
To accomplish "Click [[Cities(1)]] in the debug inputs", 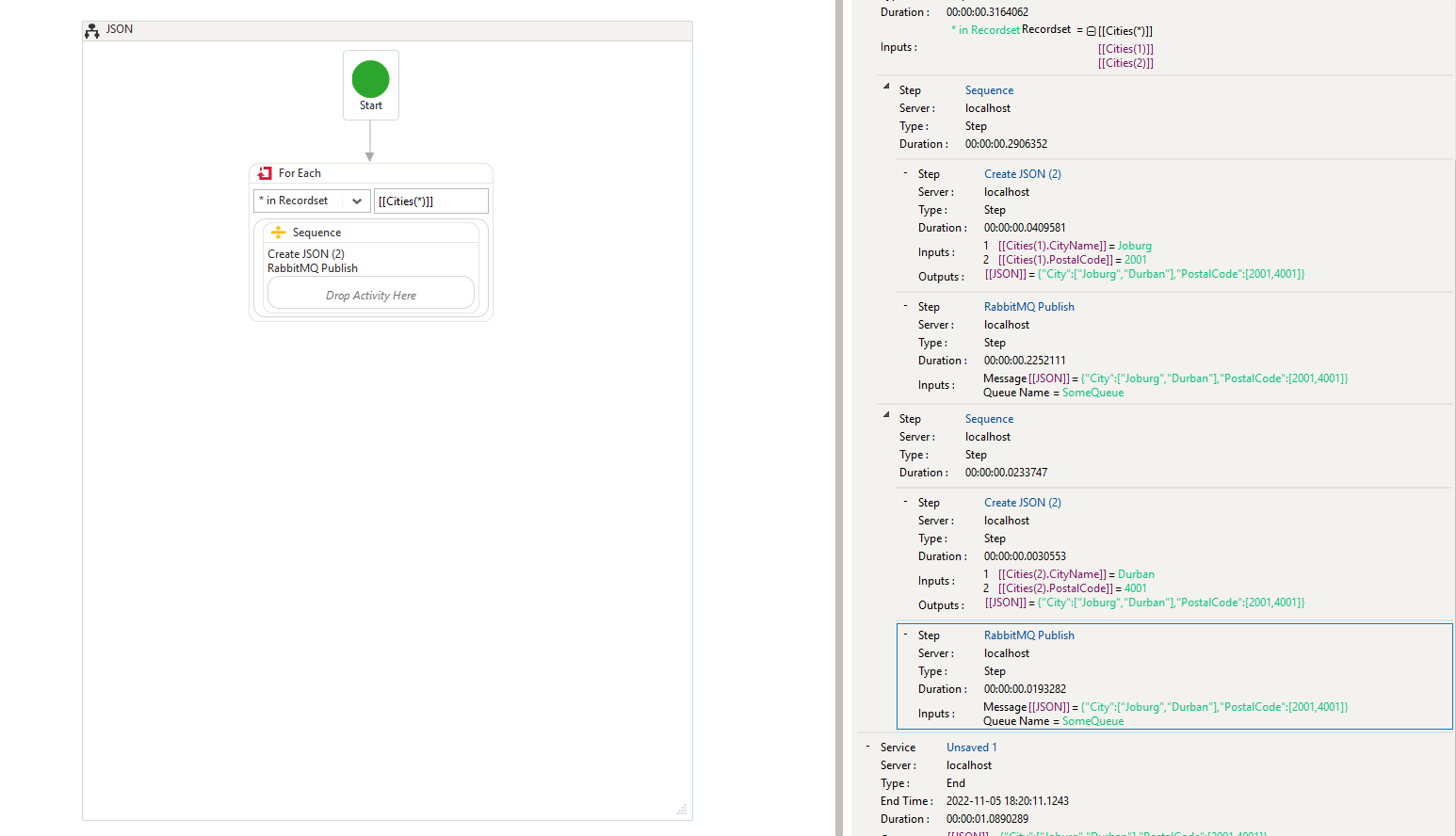I will point(1125,49).
